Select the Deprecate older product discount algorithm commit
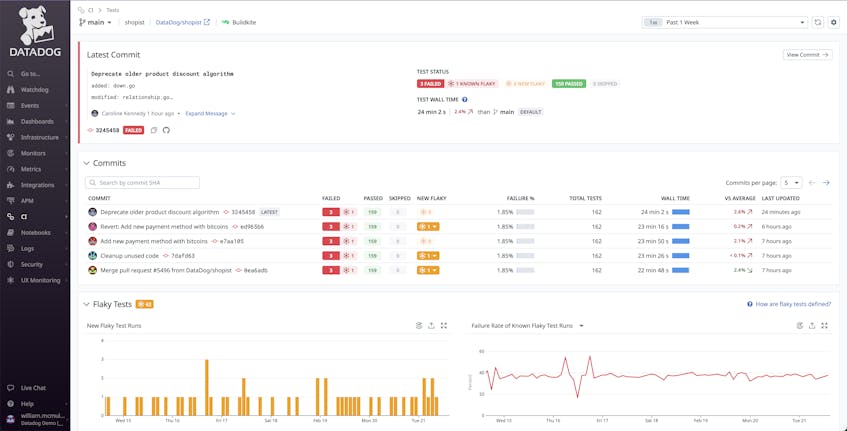This screenshot has height=431, width=847. [x=160, y=212]
